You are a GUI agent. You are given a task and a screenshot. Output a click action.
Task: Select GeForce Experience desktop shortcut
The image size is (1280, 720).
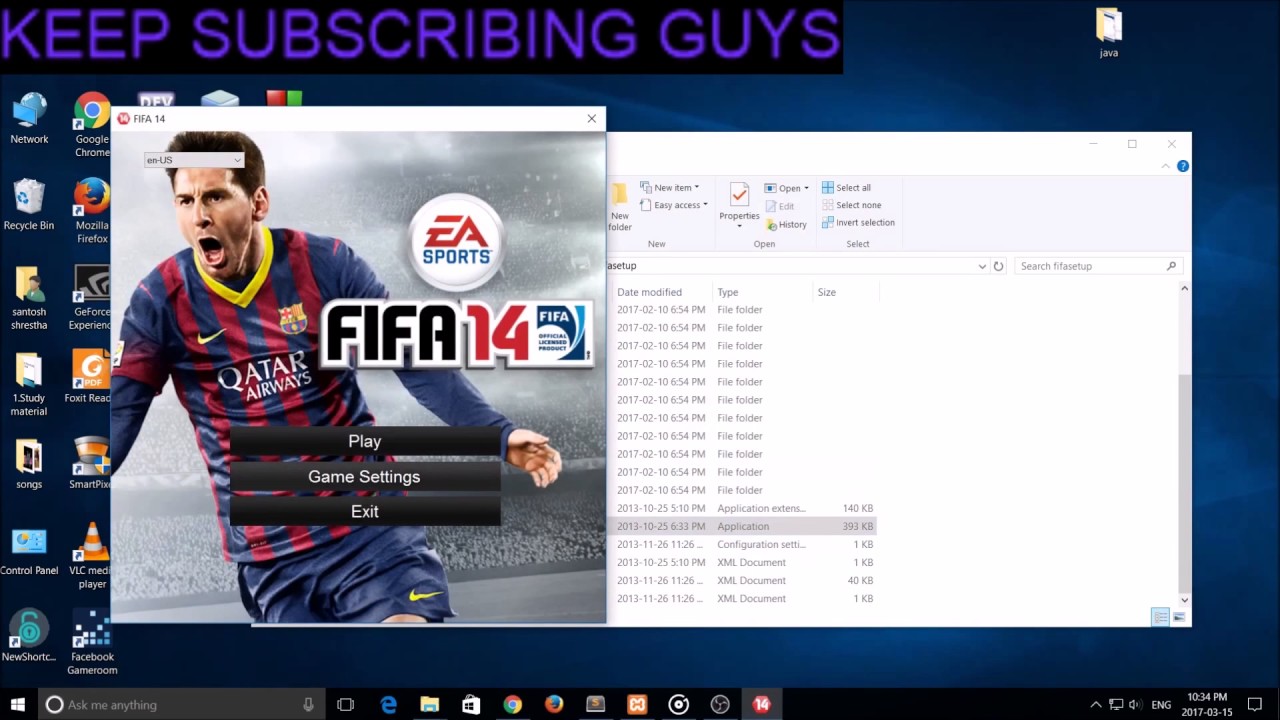click(92, 297)
